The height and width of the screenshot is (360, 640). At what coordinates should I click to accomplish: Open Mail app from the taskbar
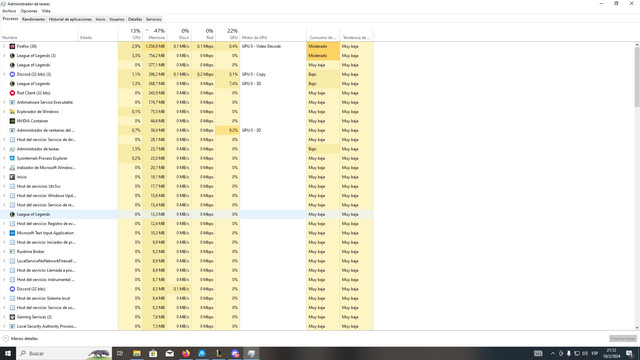(x=169, y=353)
